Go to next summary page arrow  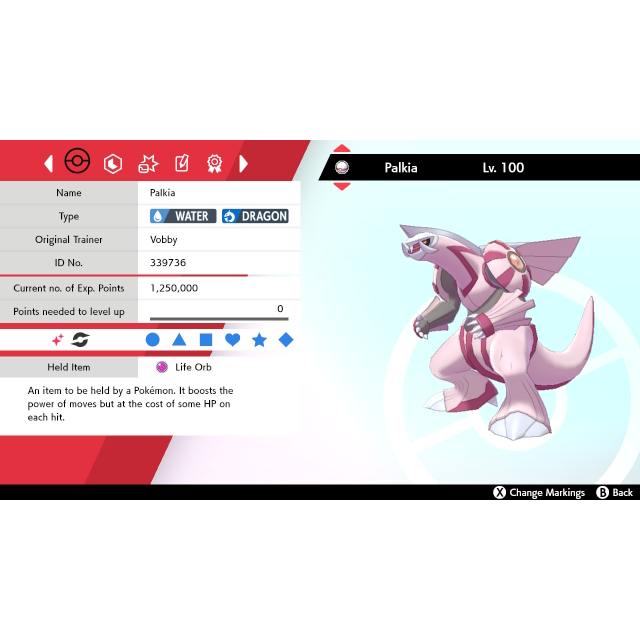click(x=243, y=163)
